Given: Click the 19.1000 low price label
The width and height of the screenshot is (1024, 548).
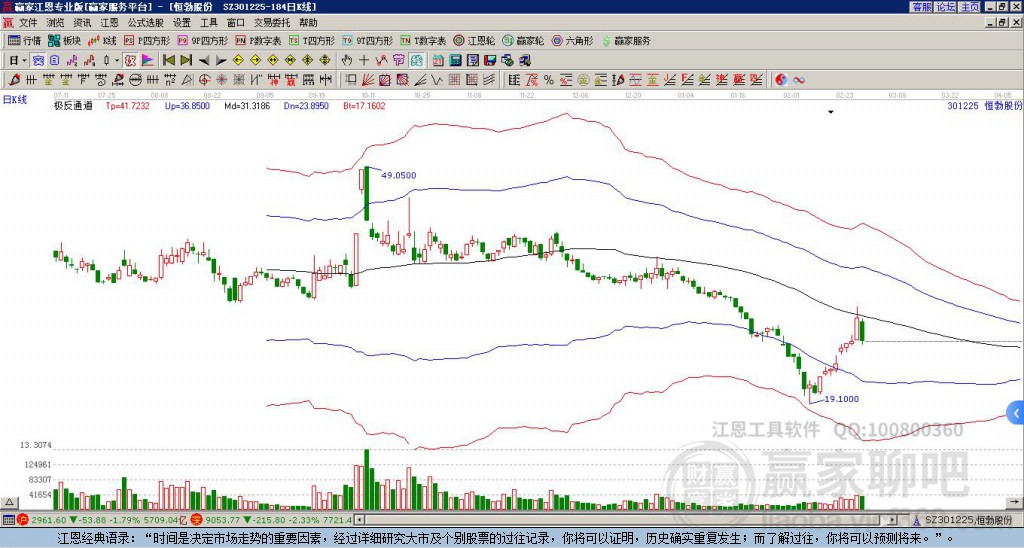Looking at the screenshot, I should (842, 399).
